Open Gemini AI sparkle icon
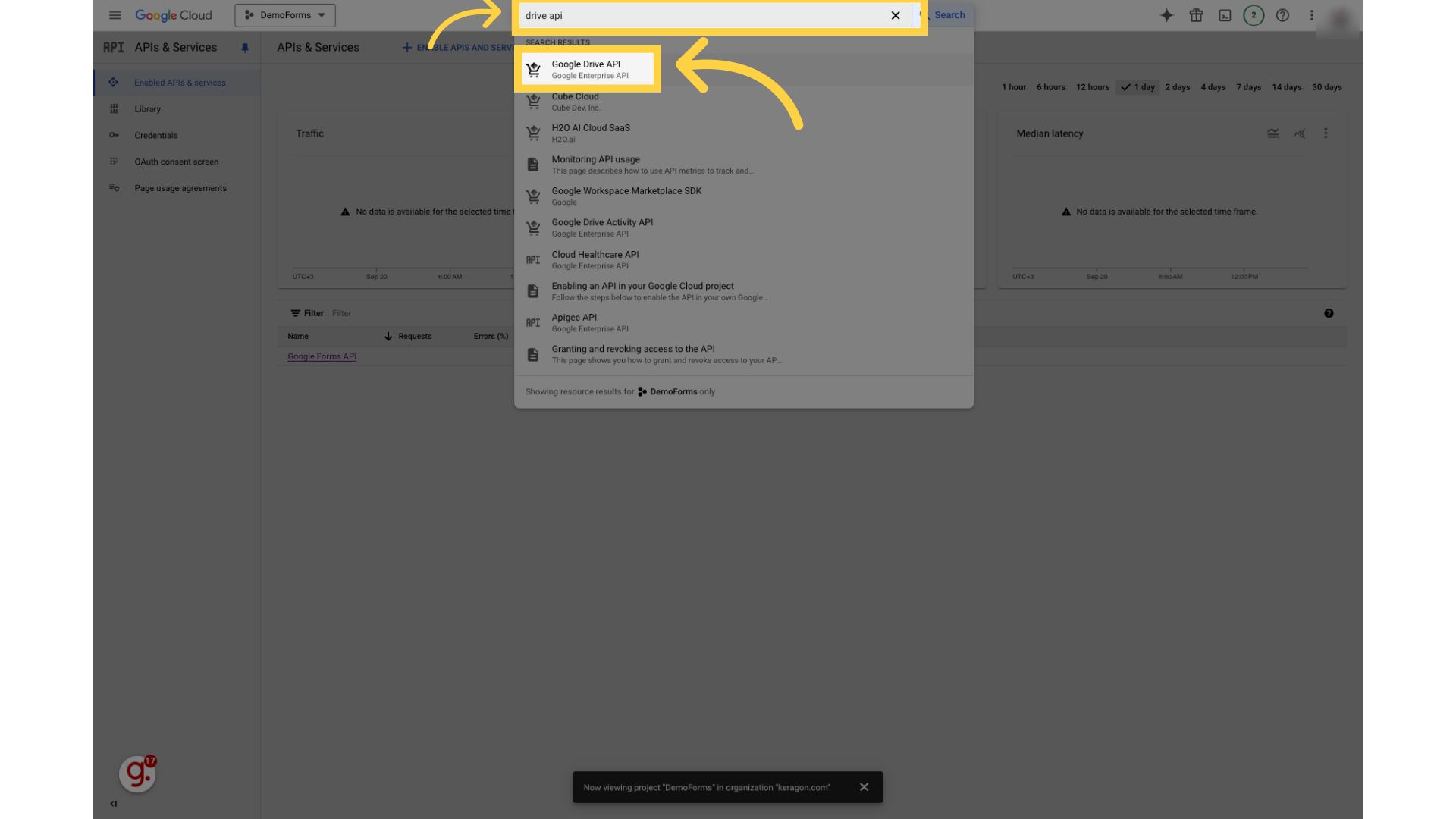The height and width of the screenshot is (819, 1456). (x=1167, y=15)
